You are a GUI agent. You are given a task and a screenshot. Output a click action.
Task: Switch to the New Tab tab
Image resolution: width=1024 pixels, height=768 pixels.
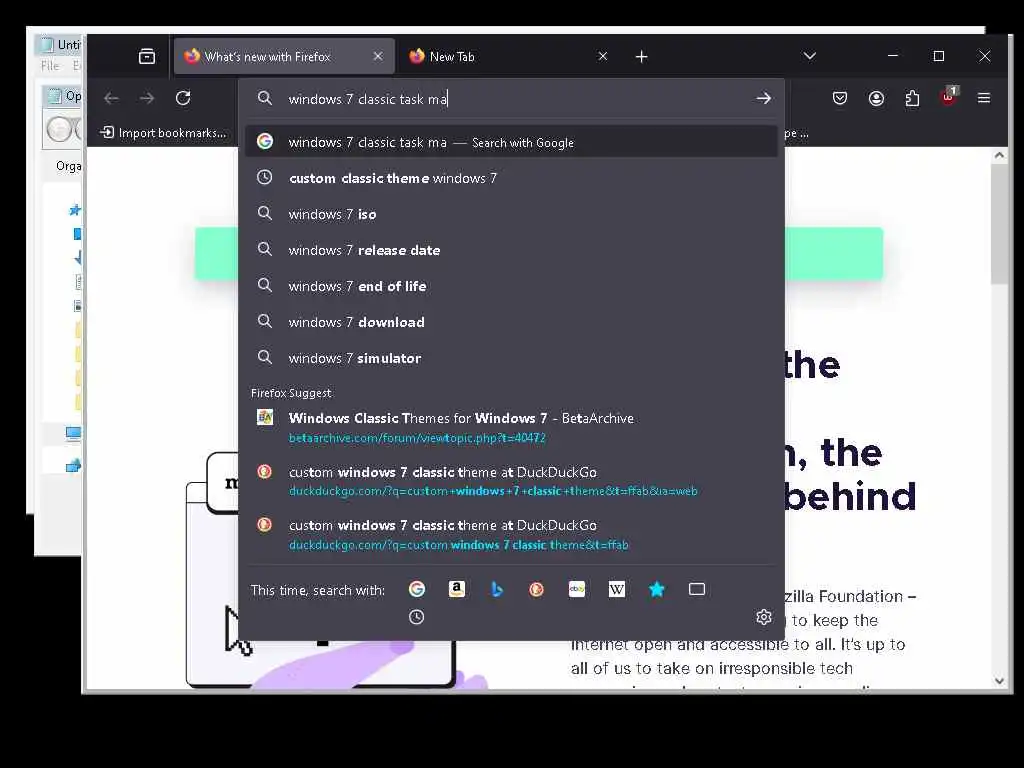coord(509,57)
